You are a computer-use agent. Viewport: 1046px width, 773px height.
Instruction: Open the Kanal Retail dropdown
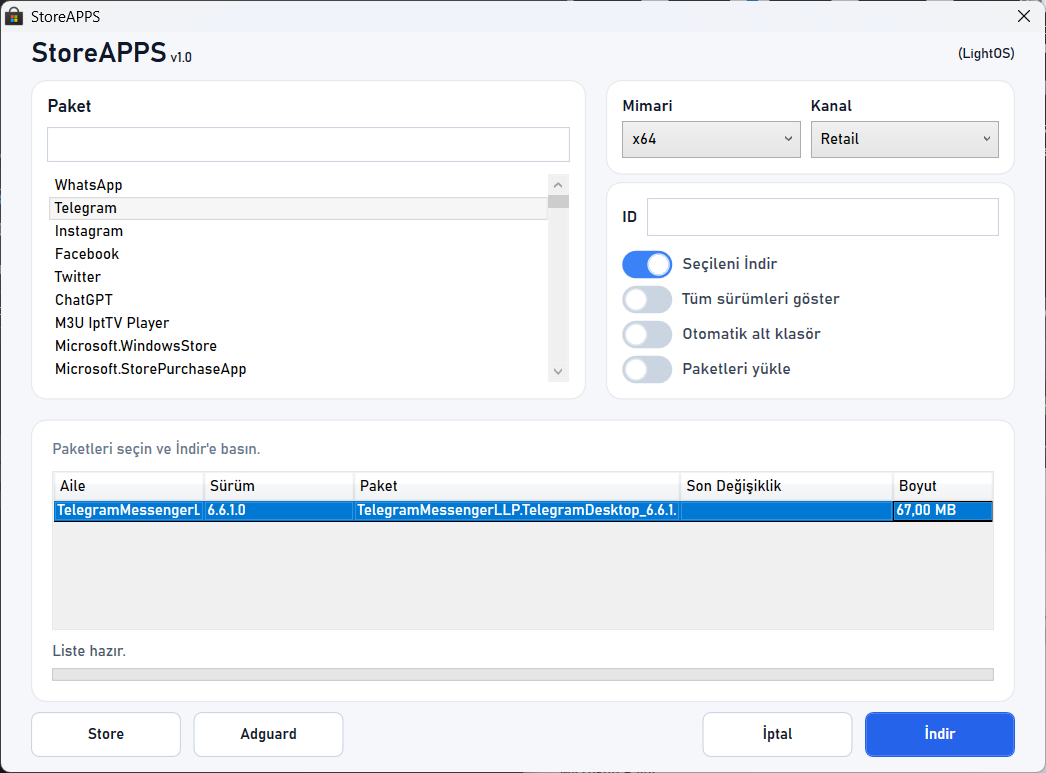pyautogui.click(x=905, y=139)
